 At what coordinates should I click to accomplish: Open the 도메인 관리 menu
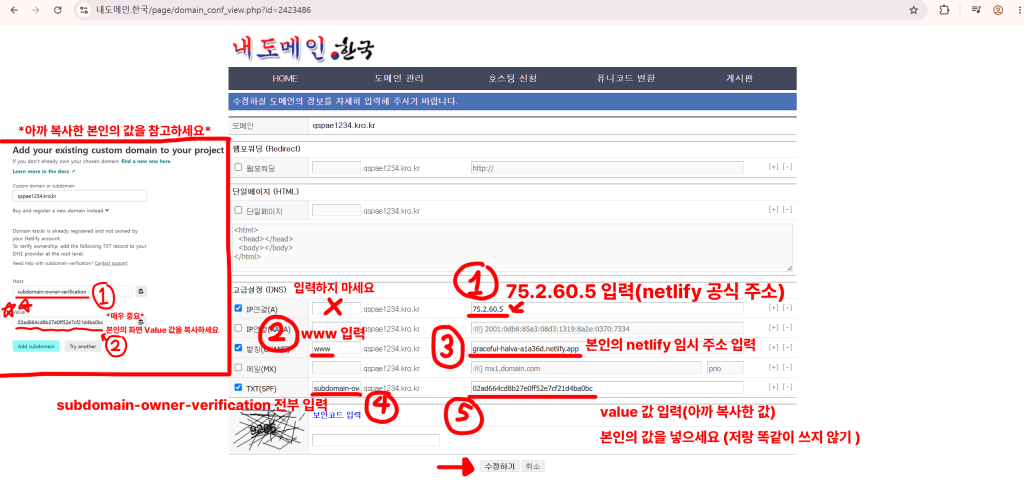point(399,78)
